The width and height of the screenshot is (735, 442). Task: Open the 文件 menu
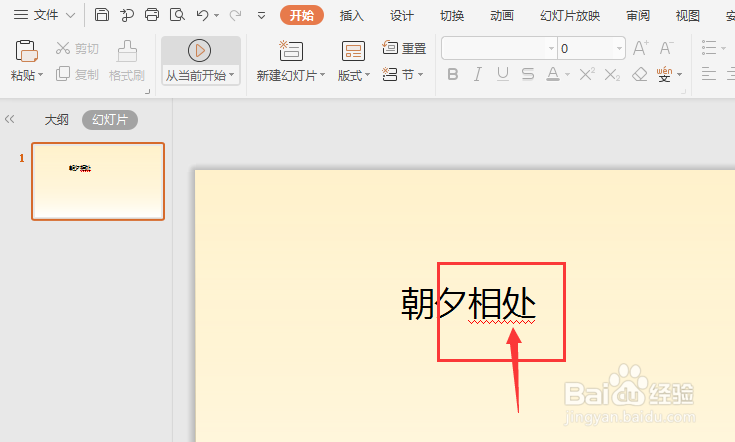44,15
